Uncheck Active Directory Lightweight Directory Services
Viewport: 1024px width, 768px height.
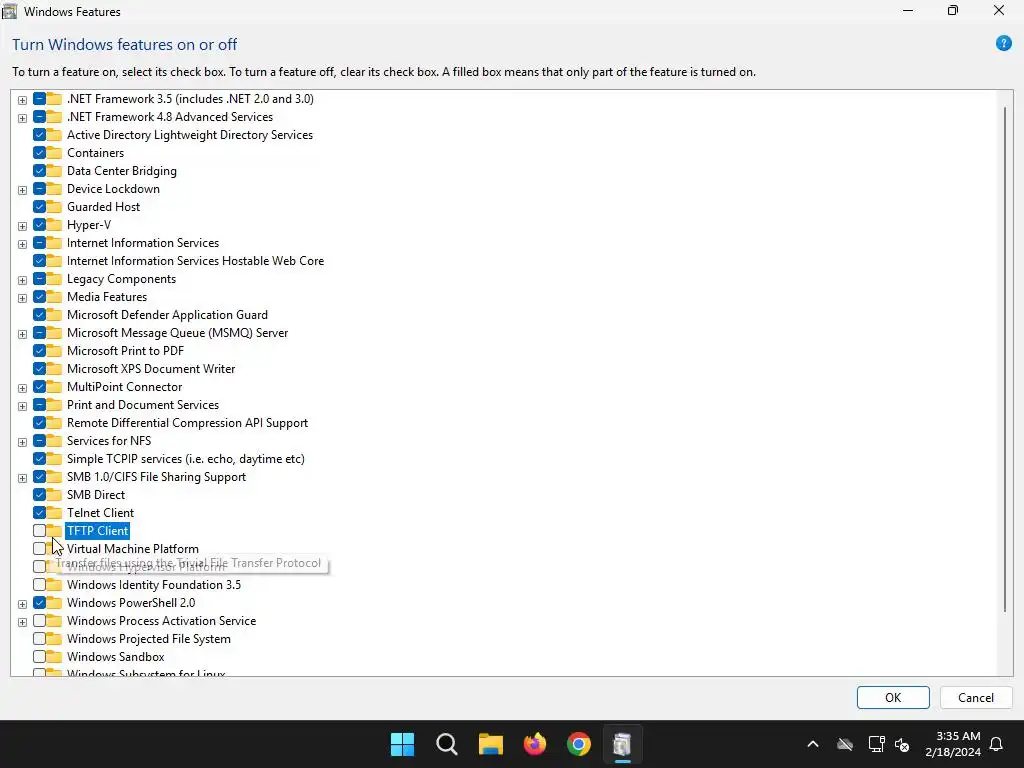(39, 135)
